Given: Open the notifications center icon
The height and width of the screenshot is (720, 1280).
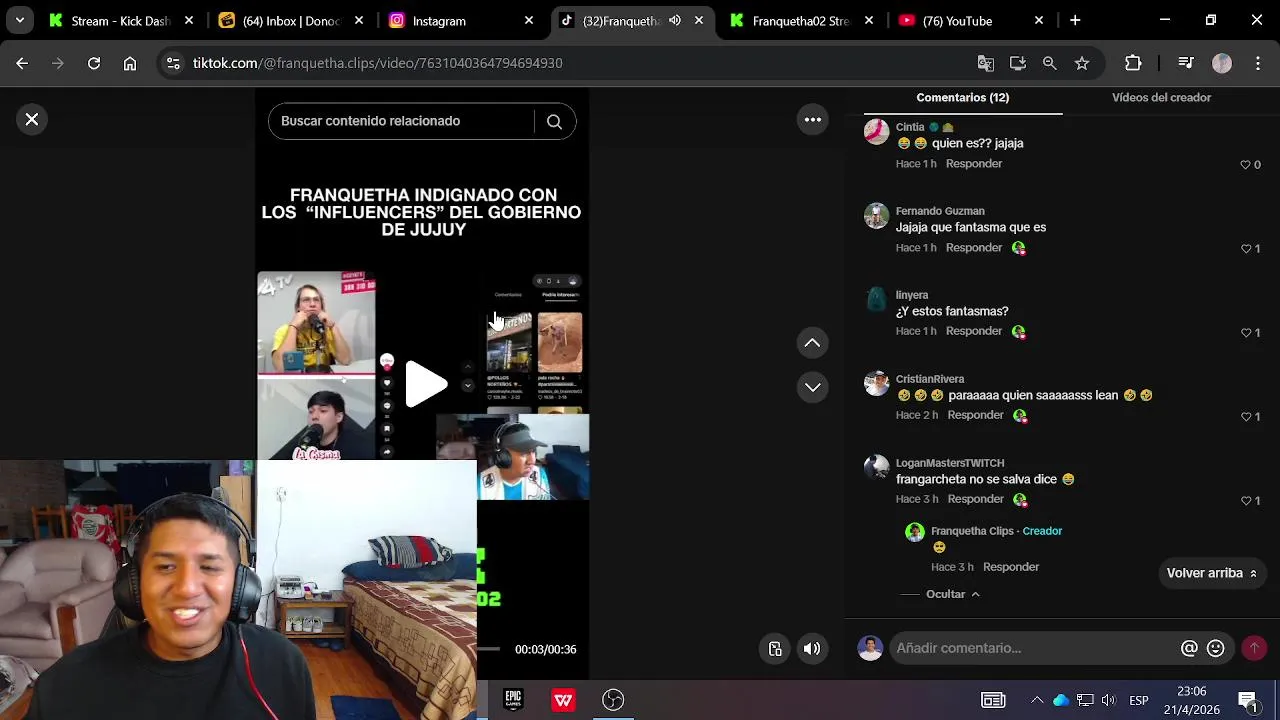Looking at the screenshot, I should (1248, 700).
